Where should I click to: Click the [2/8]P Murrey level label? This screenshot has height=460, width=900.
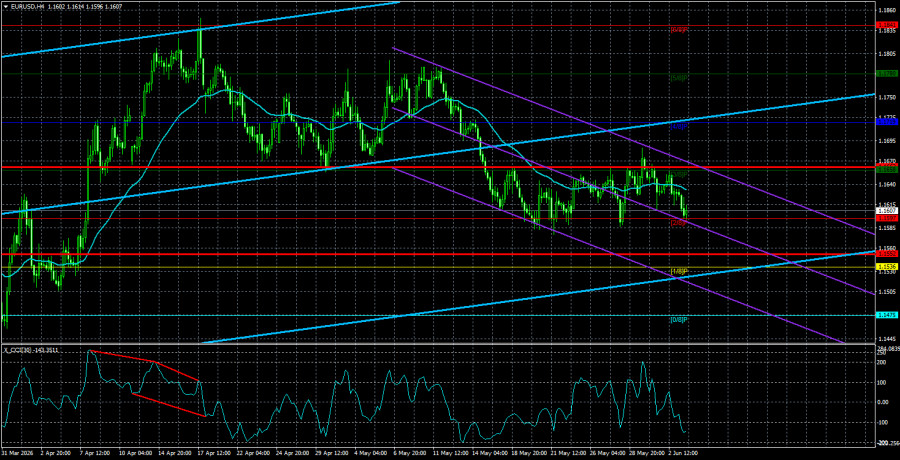pyautogui.click(x=678, y=223)
